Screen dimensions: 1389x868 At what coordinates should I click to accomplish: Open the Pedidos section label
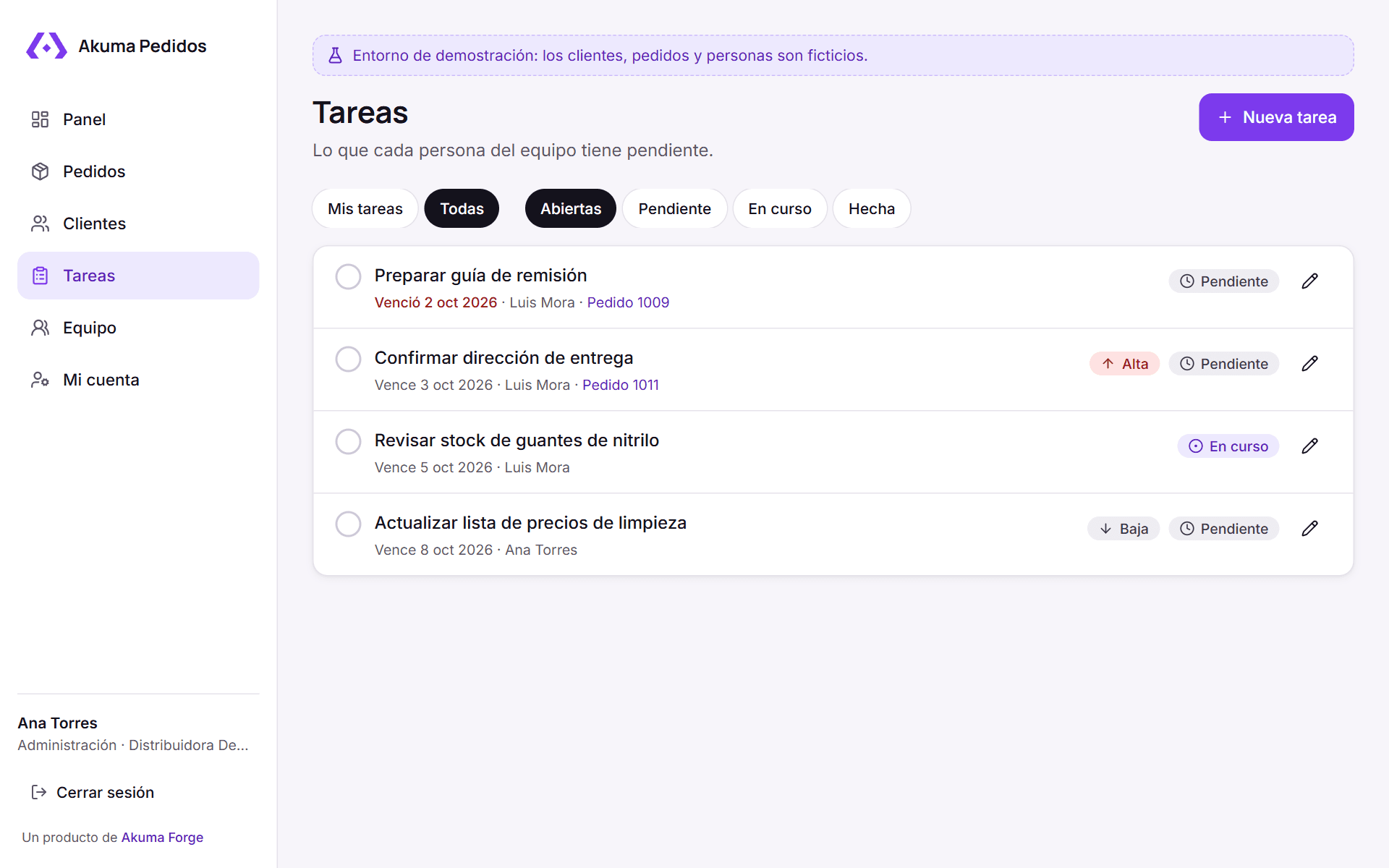click(94, 171)
